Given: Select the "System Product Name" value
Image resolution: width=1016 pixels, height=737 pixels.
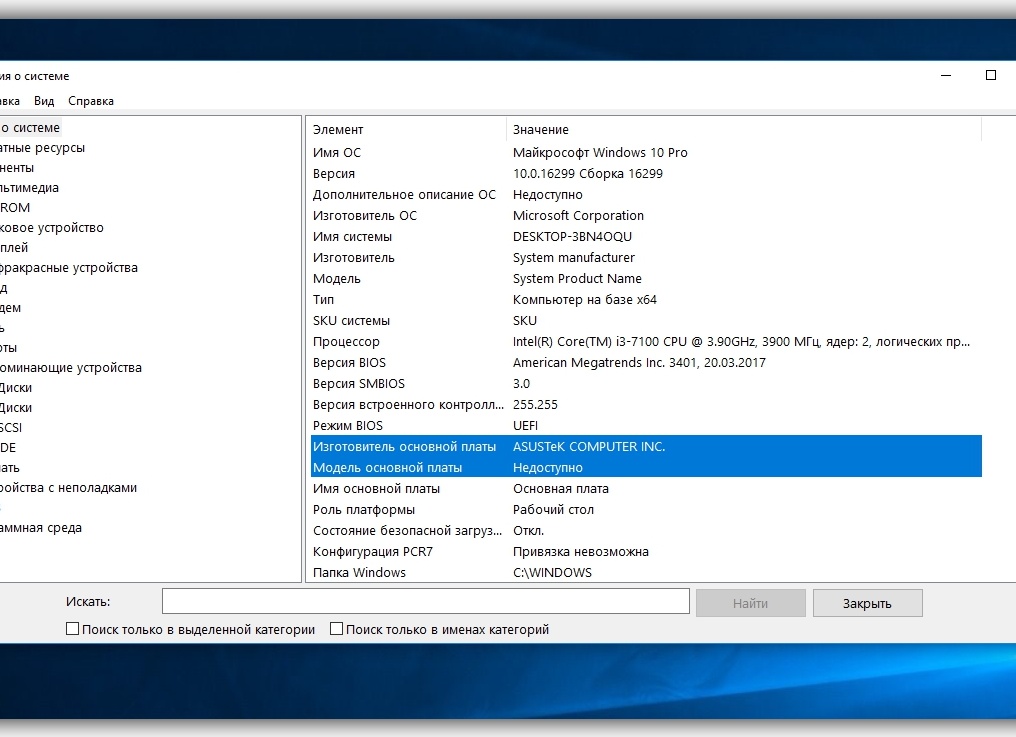Looking at the screenshot, I should 577,279.
